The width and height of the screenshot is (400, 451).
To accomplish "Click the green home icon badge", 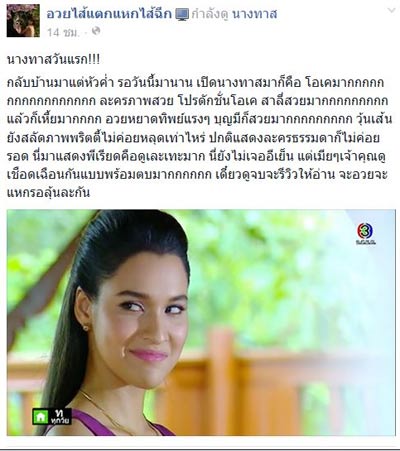I will (x=40, y=416).
